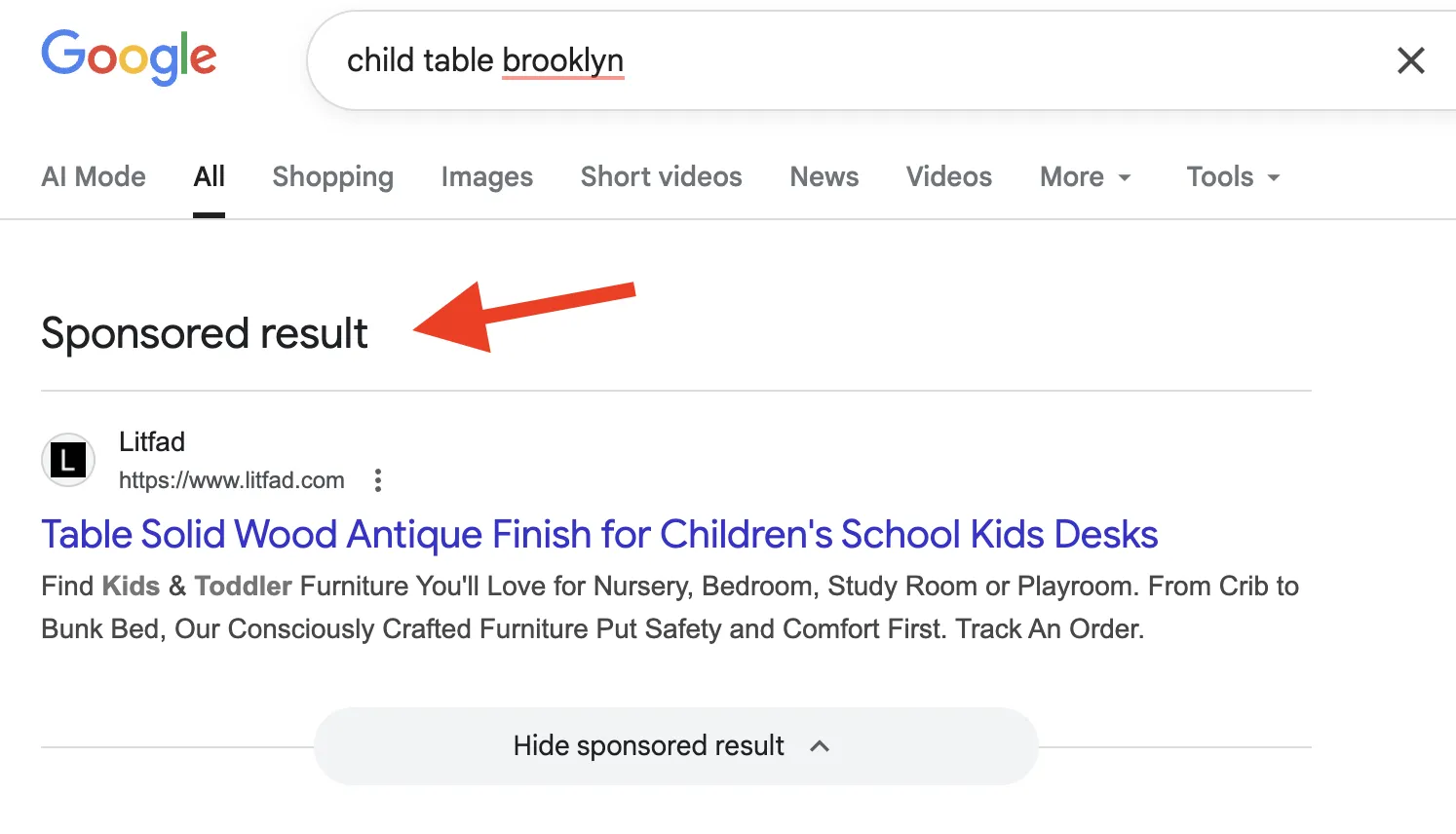Open the Litfad children's desk result link
This screenshot has height=834, width=1456.
coord(599,534)
